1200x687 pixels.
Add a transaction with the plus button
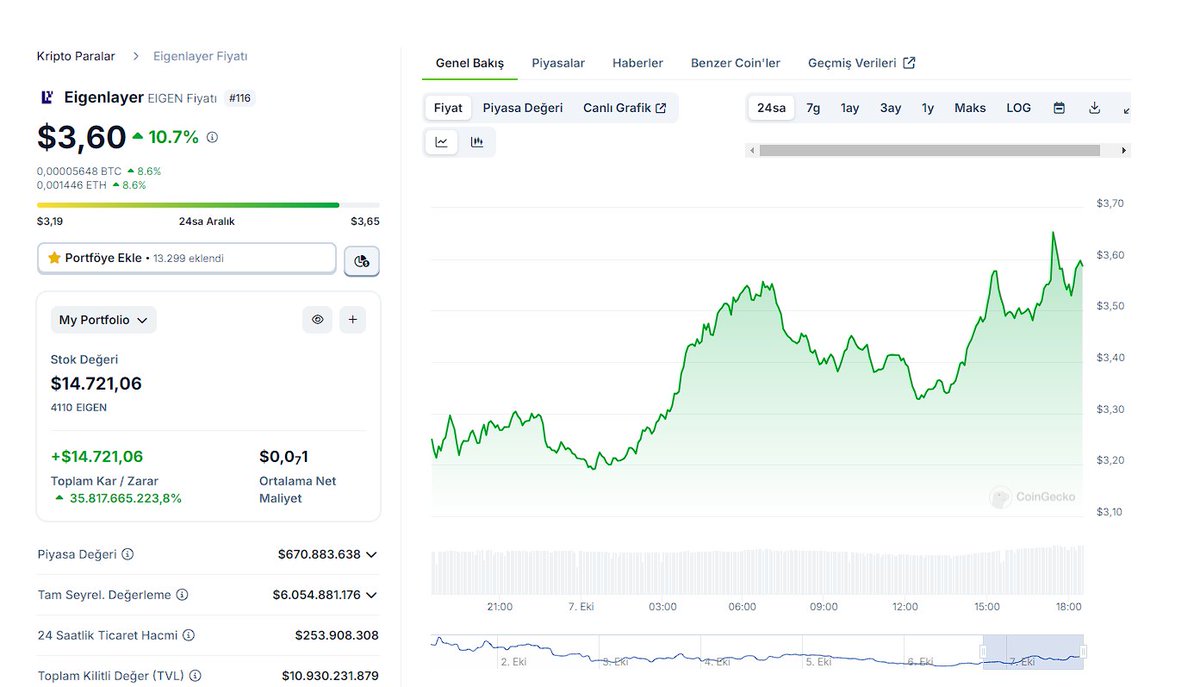click(352, 320)
